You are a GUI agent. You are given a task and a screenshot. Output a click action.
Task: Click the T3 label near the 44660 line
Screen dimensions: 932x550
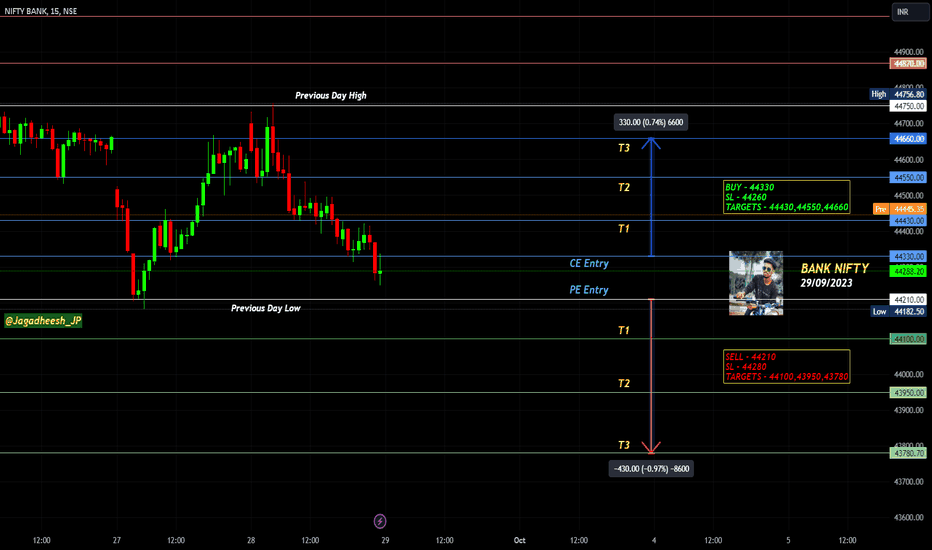click(x=624, y=148)
